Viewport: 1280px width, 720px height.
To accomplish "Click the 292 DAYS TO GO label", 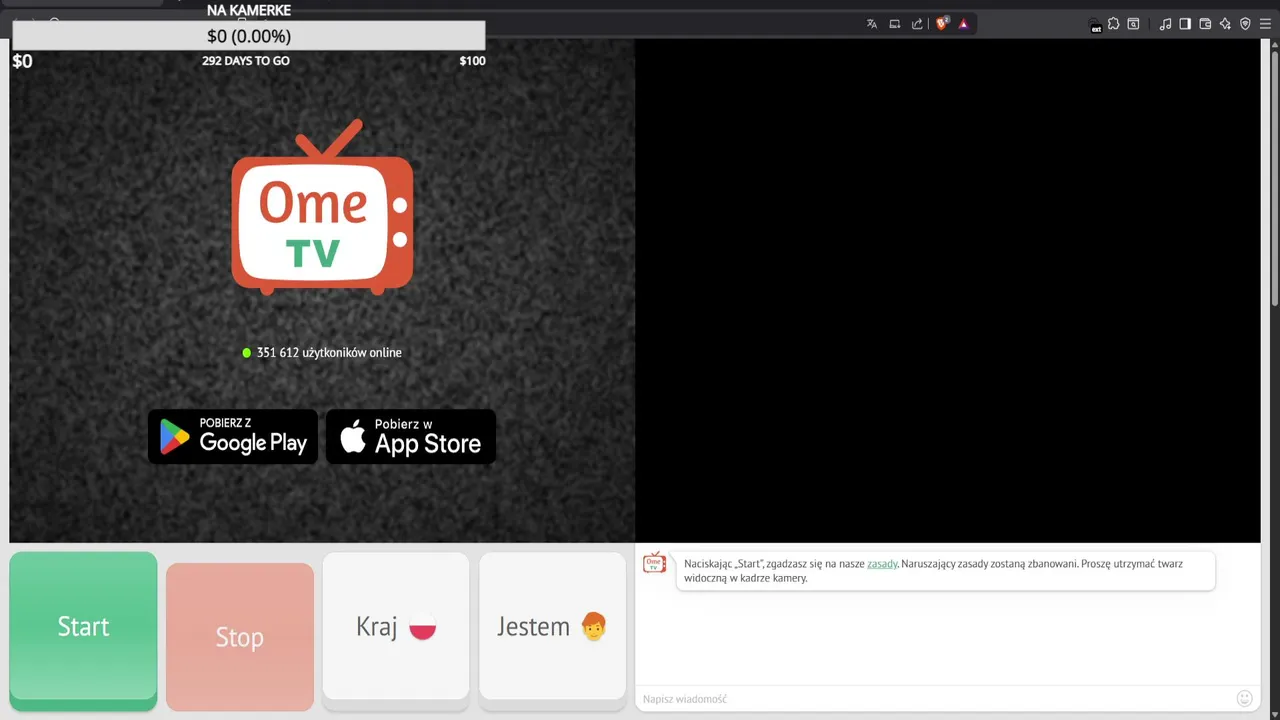I will [246, 61].
